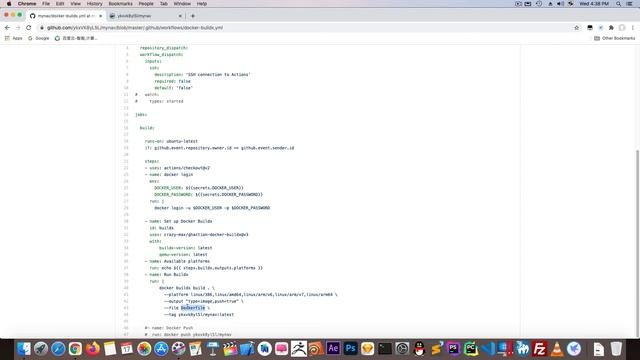Open Terminal from the Dock
The image size is (640, 360).
(x=385, y=349)
